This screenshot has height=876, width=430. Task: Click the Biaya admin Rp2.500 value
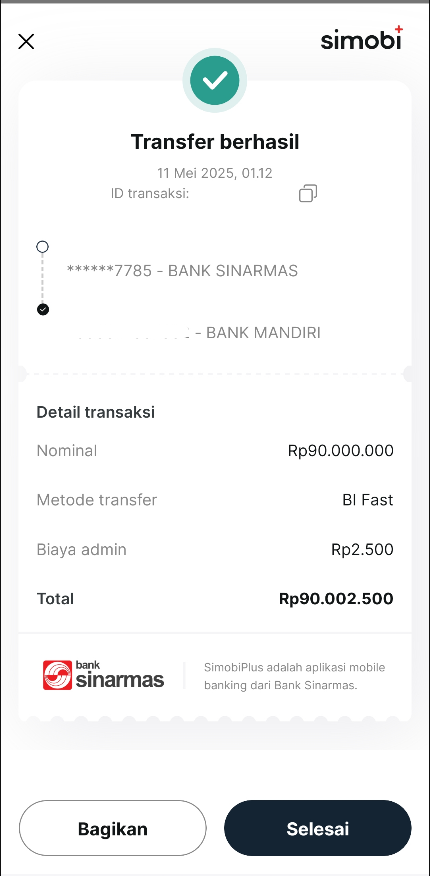tap(362, 550)
